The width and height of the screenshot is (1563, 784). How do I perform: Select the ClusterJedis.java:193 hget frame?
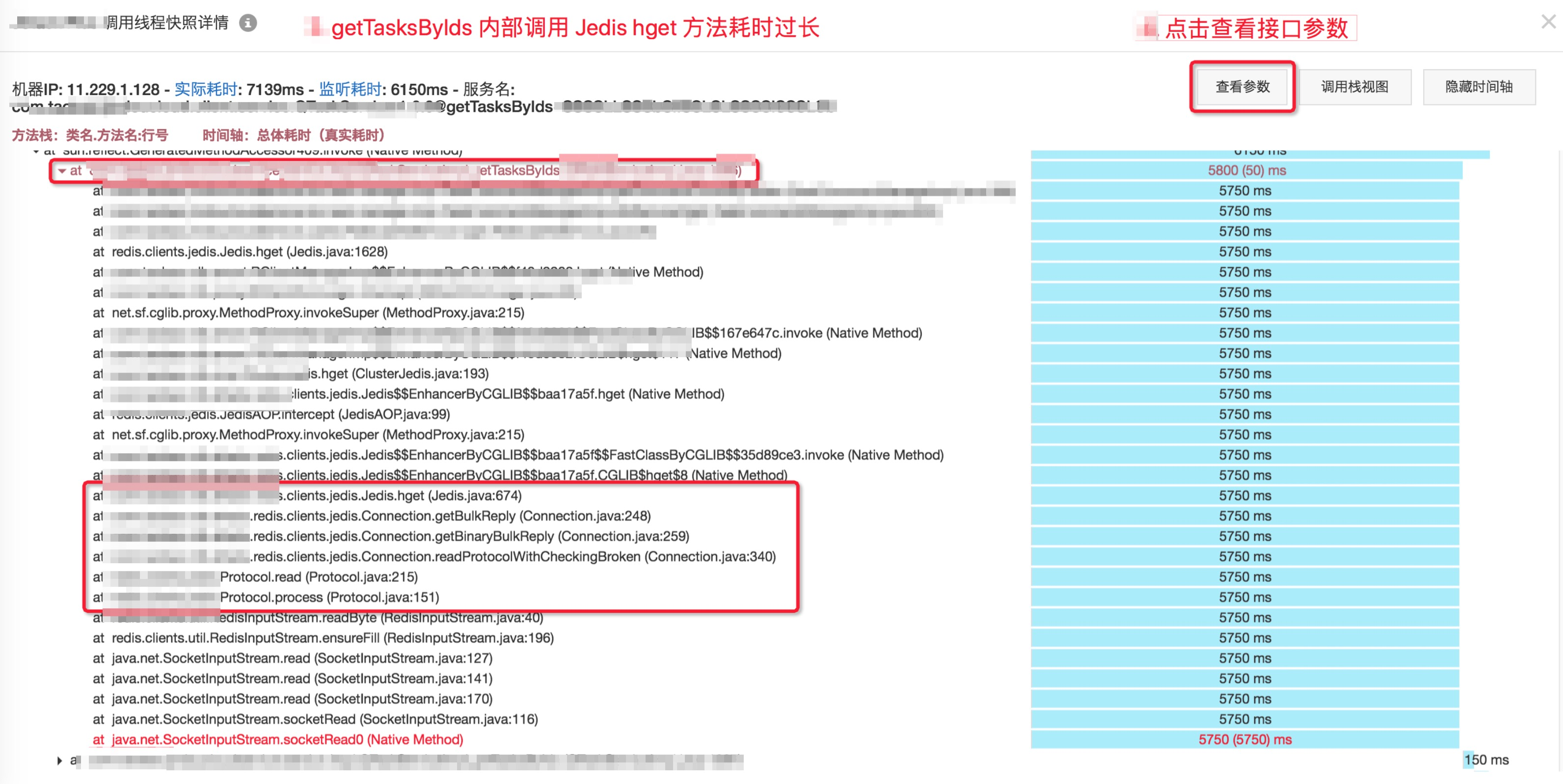291,373
